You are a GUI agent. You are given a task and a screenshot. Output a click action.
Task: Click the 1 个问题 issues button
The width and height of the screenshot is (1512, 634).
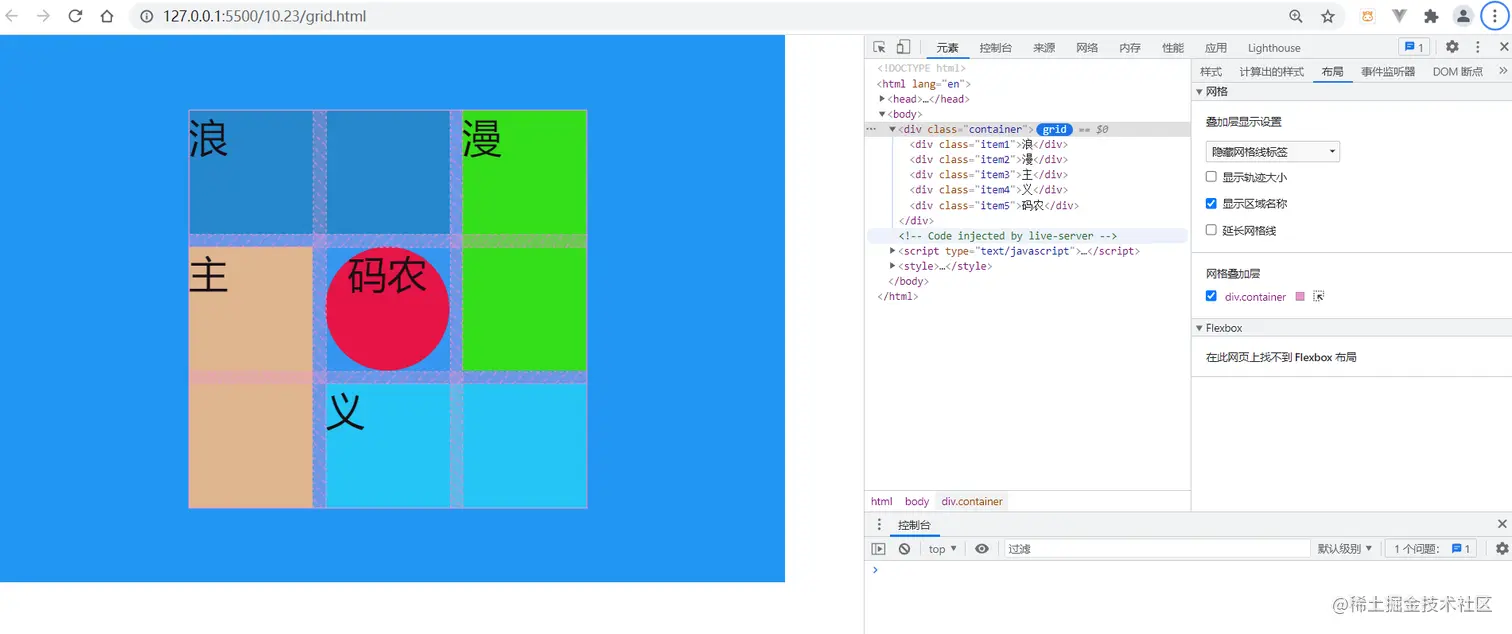[1430, 549]
